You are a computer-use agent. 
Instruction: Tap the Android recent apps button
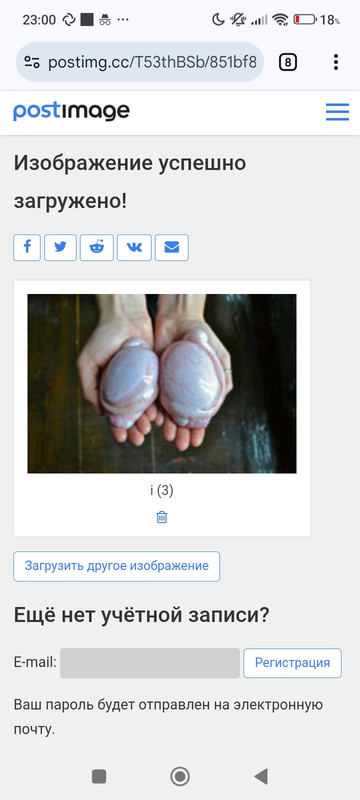(99, 777)
